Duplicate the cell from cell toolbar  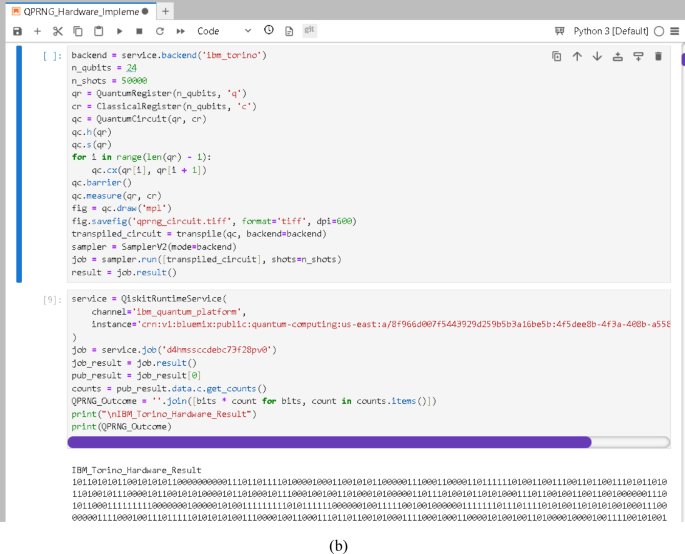[556, 56]
